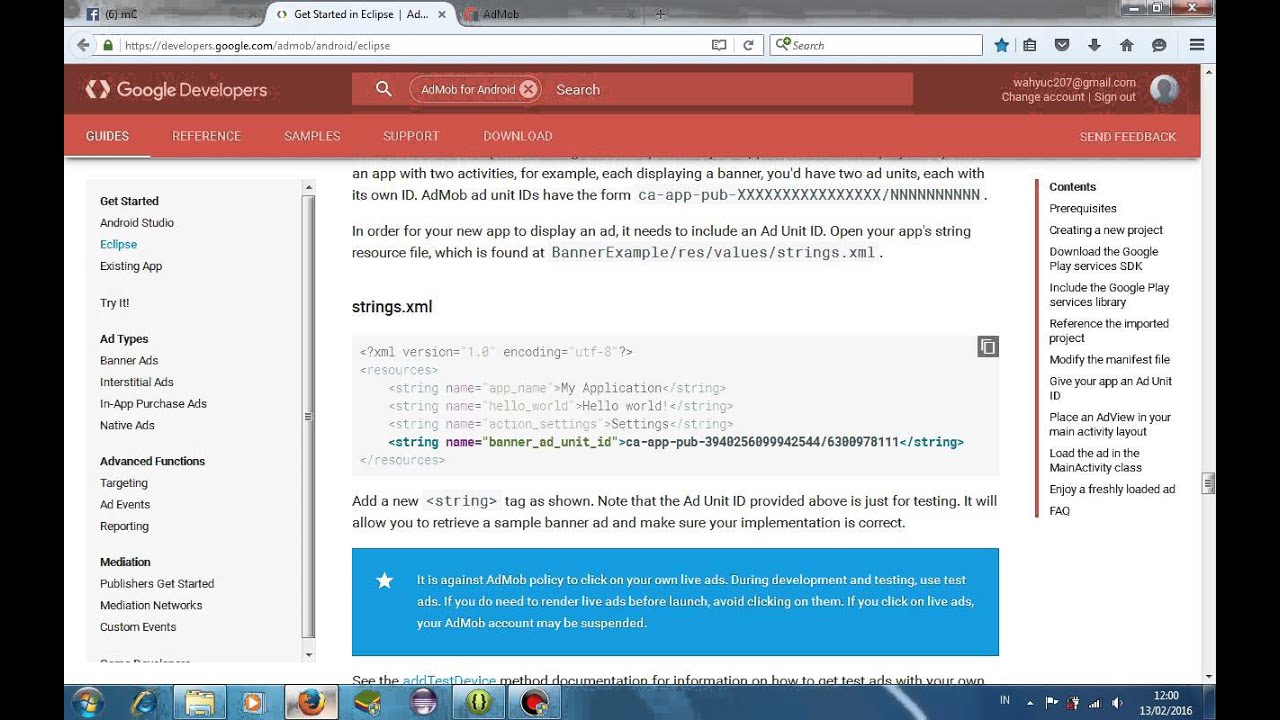
Task: Click the network signal tray icon
Action: tap(1096, 703)
